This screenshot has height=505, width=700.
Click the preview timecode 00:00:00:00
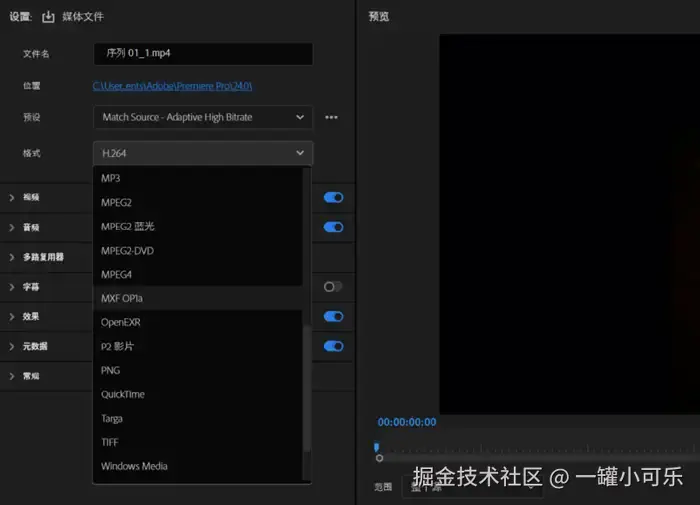(x=407, y=422)
